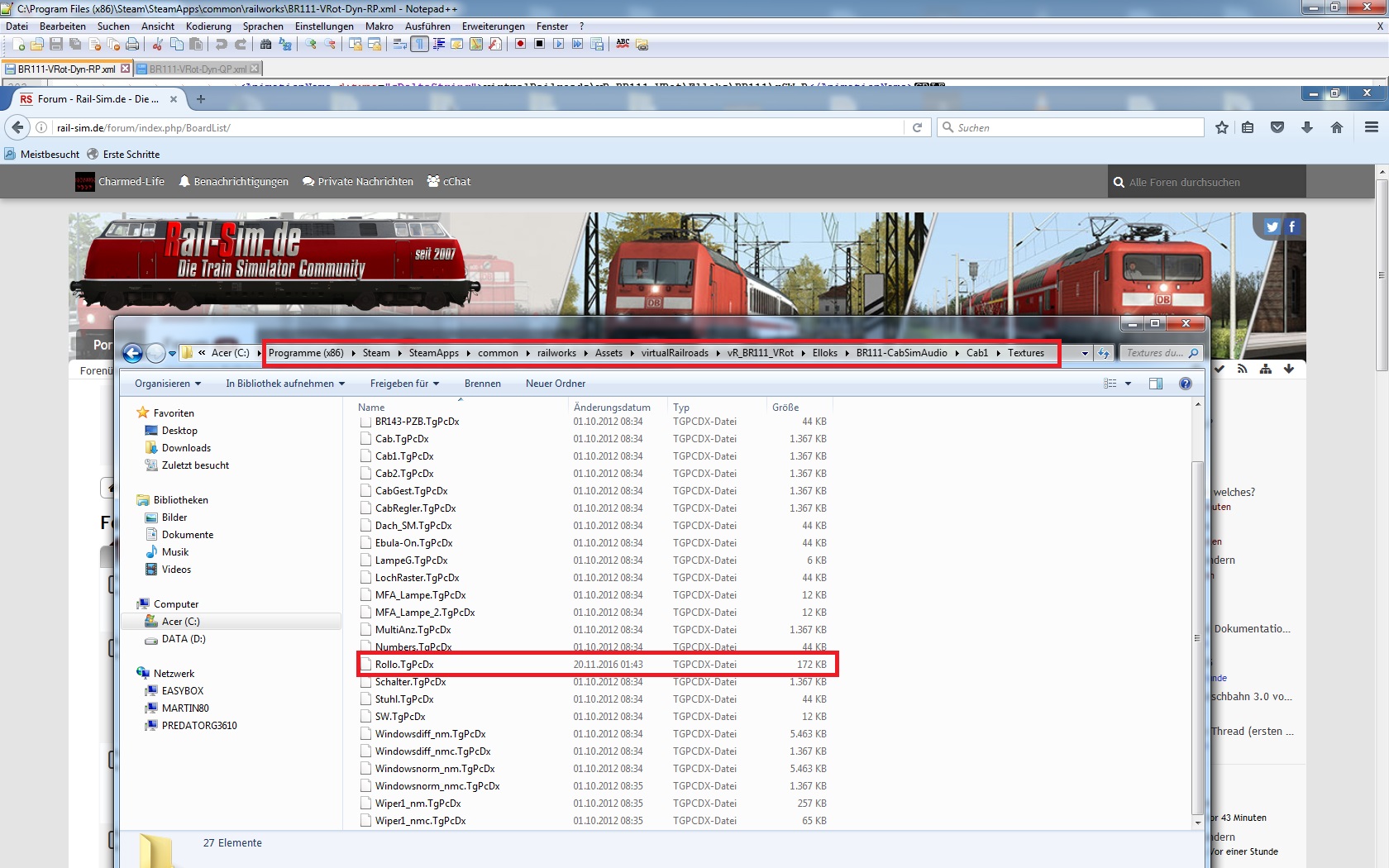Click the start macro recording button
Screen dimensions: 1389x868
click(x=520, y=44)
